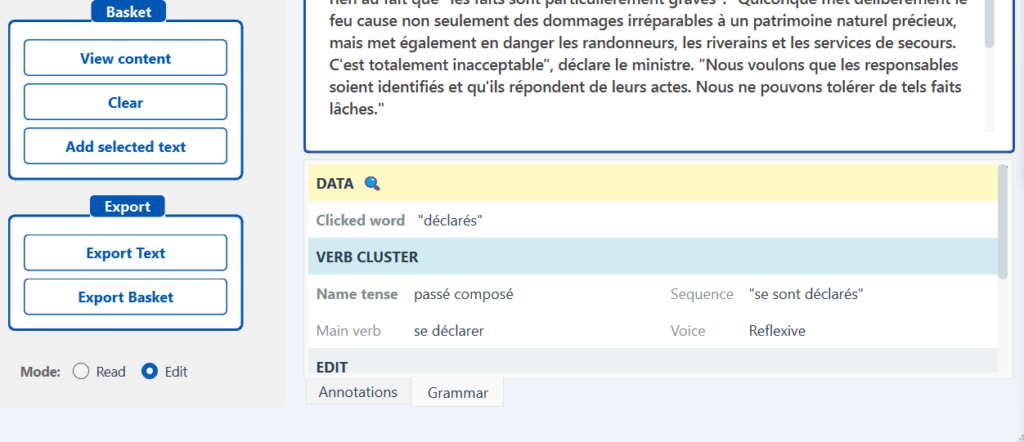This screenshot has height=442, width=1024.
Task: Collapse the DATA section header
Action: 653,183
